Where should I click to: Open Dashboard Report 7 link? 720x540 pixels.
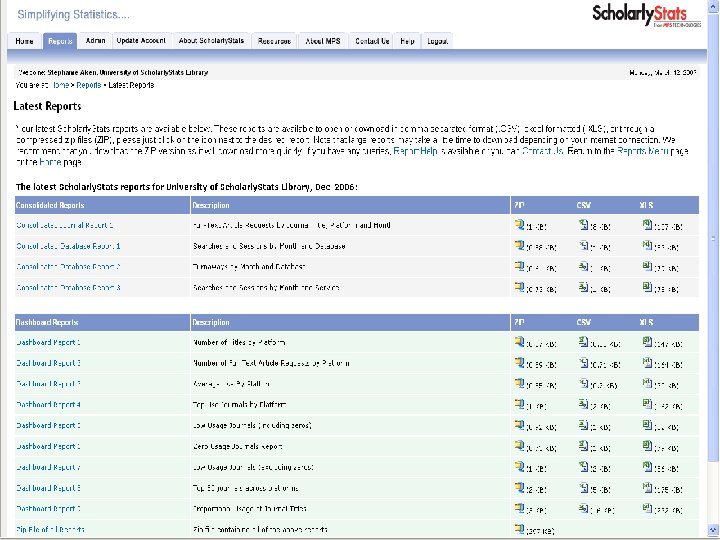pyautogui.click(x=48, y=467)
